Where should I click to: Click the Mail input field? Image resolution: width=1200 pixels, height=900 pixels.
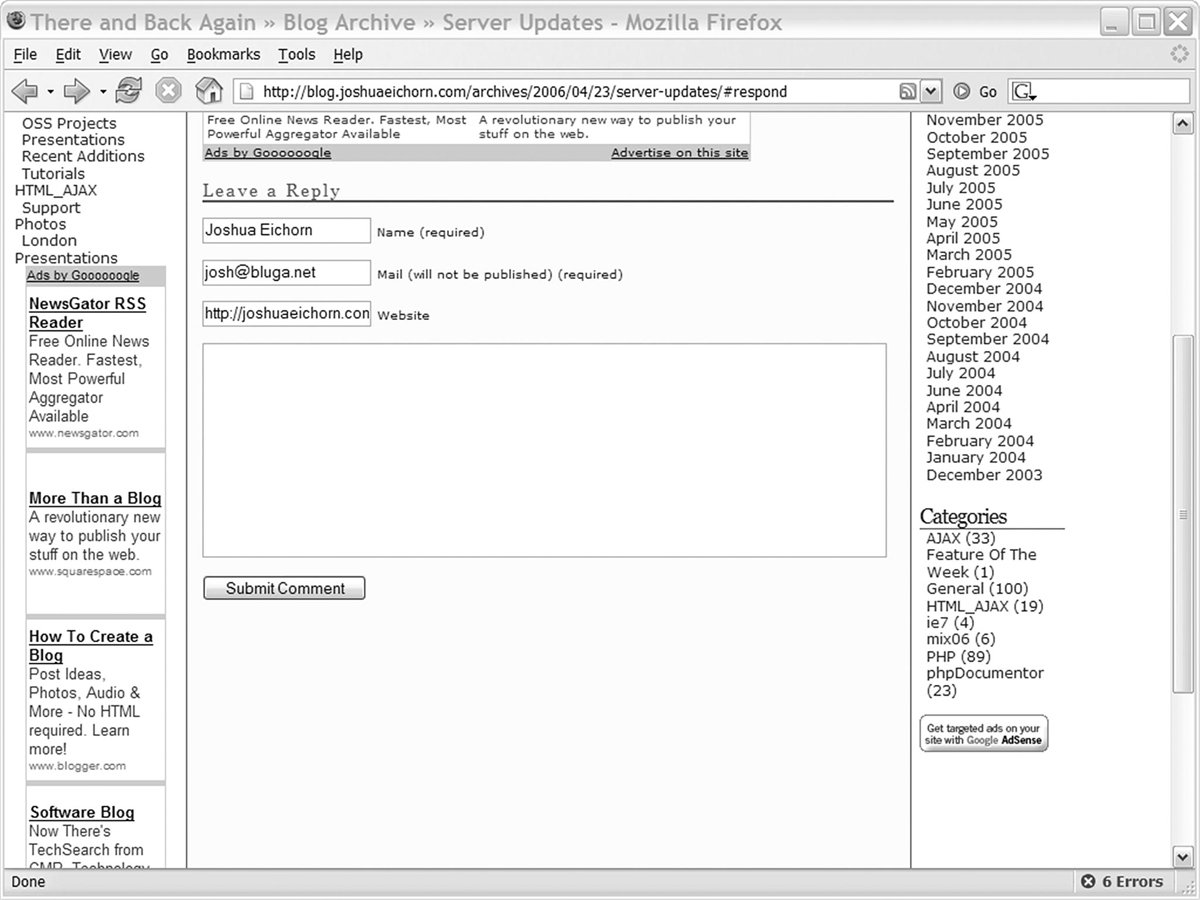tap(286, 272)
